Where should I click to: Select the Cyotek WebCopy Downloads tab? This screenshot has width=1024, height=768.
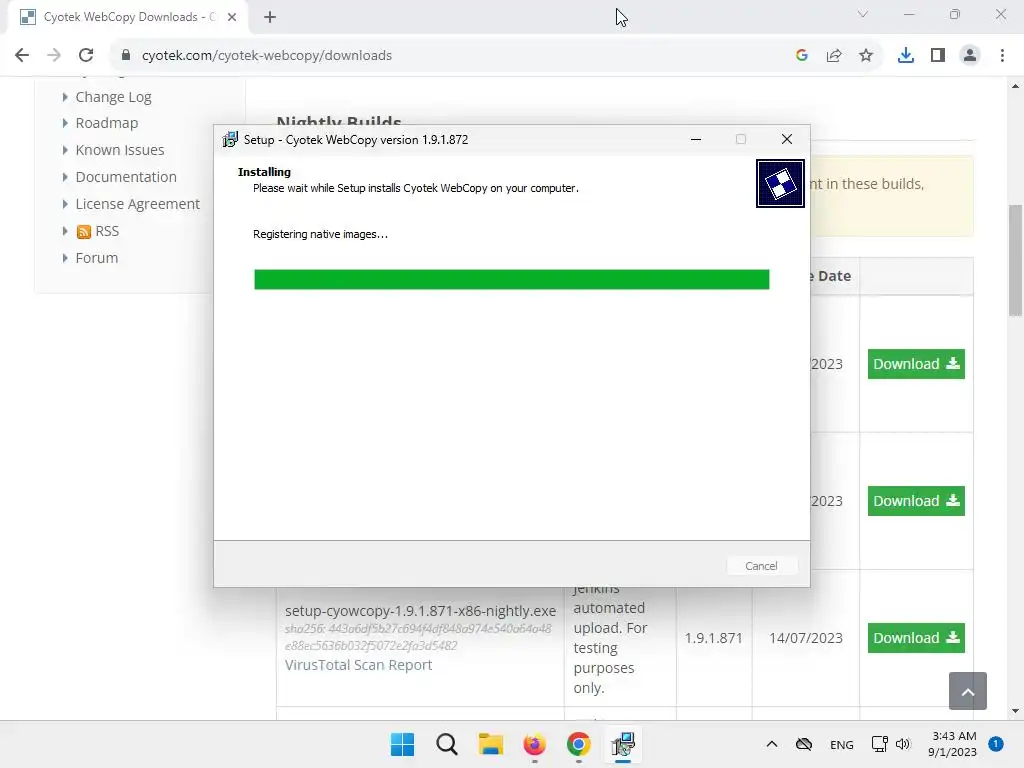click(127, 17)
